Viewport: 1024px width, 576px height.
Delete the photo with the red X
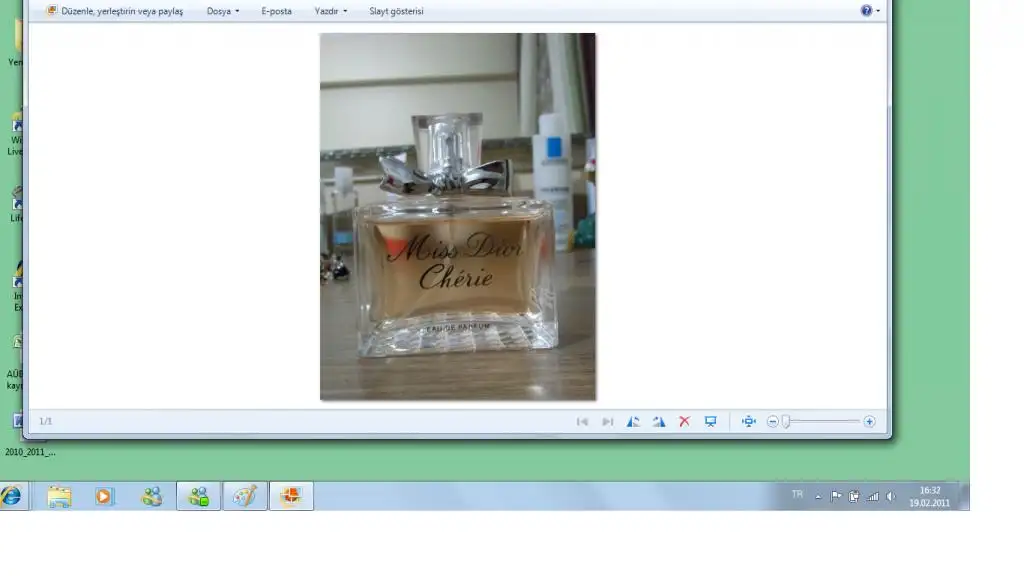click(684, 422)
